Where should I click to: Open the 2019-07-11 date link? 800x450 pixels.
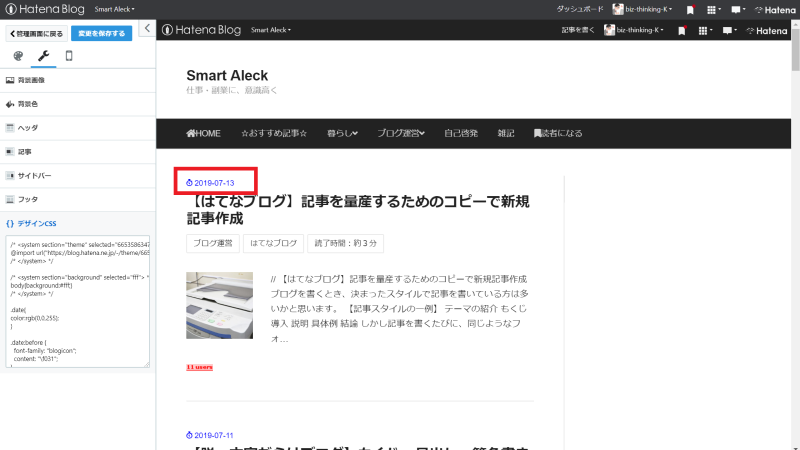(x=214, y=435)
